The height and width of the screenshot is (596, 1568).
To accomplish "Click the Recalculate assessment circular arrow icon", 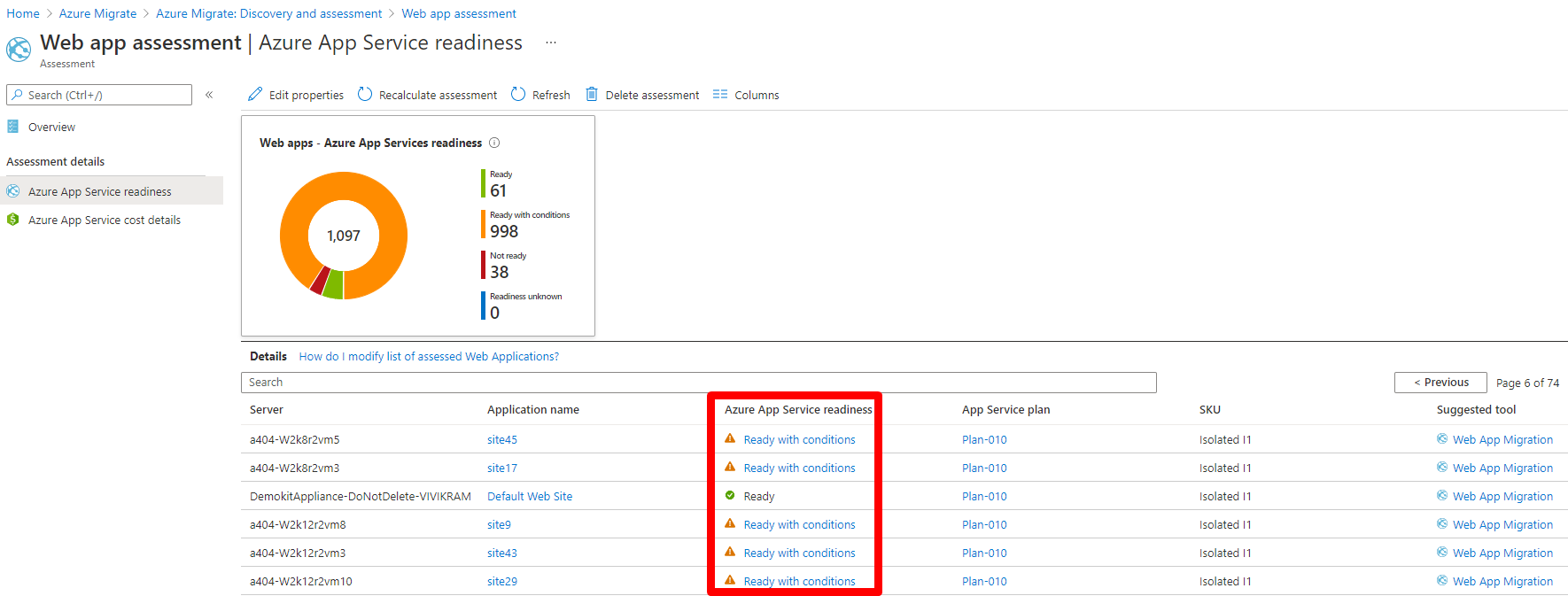I will (365, 94).
